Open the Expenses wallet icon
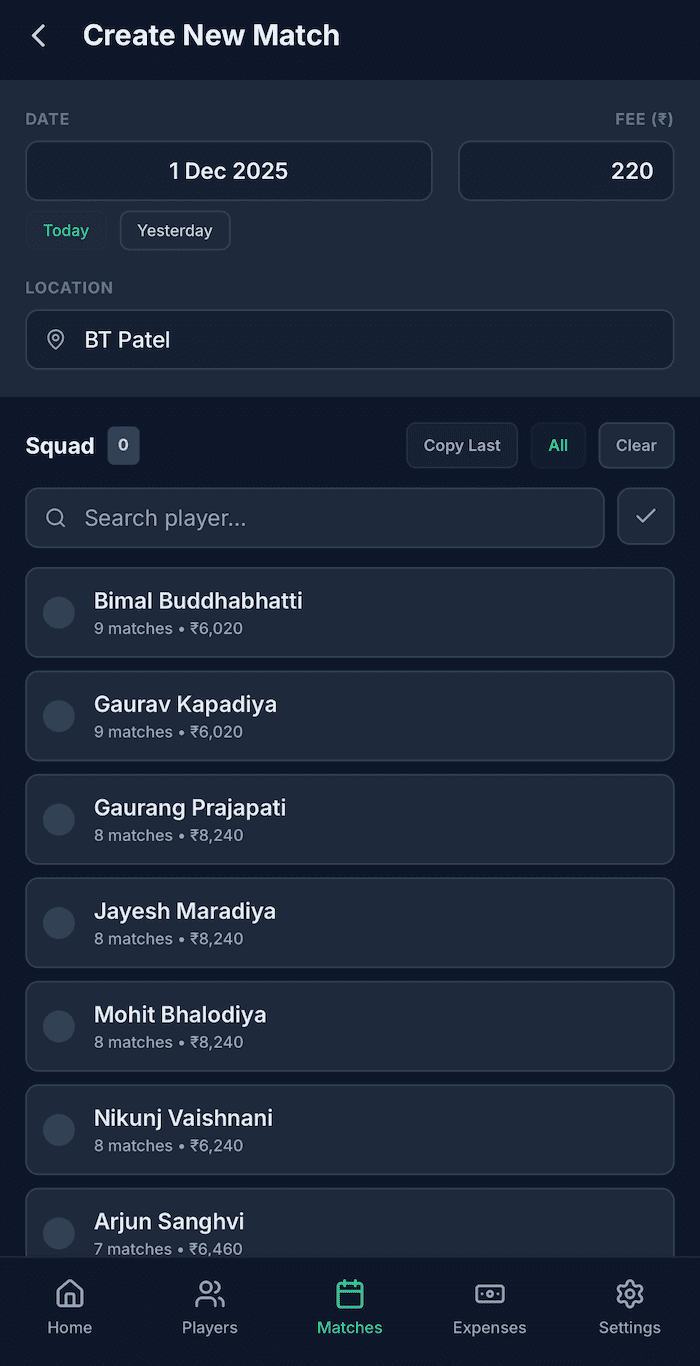 (x=489, y=1293)
